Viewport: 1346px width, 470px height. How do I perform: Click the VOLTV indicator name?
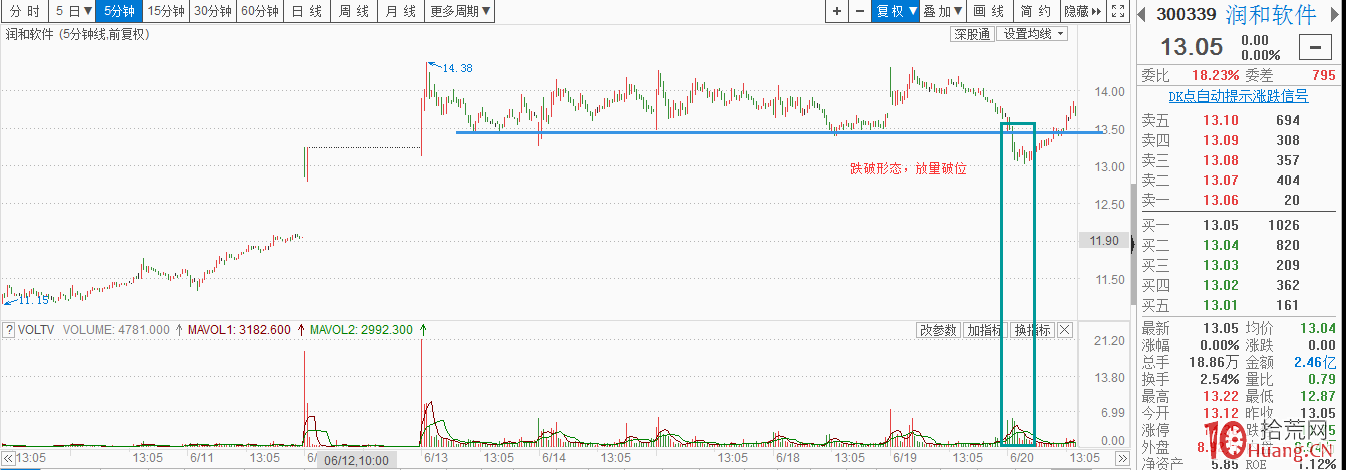click(37, 329)
